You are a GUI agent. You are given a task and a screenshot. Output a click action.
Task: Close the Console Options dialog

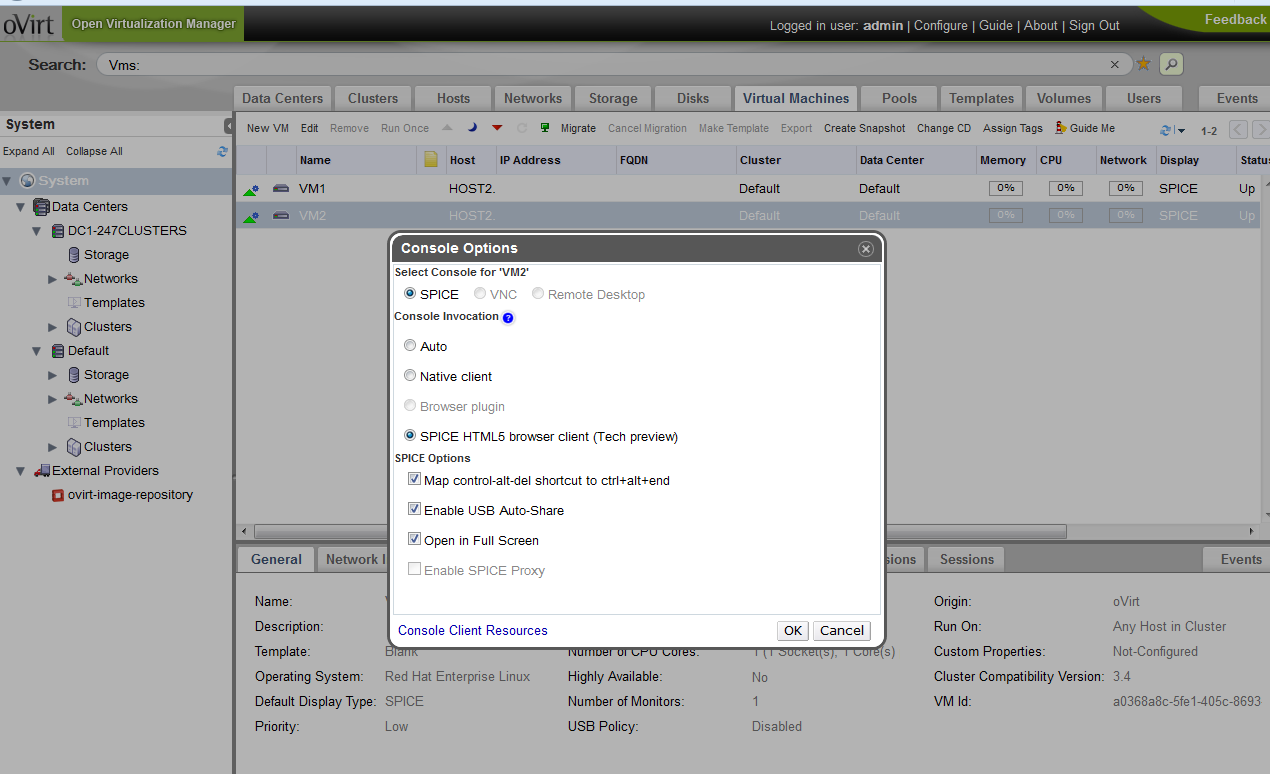click(x=866, y=249)
